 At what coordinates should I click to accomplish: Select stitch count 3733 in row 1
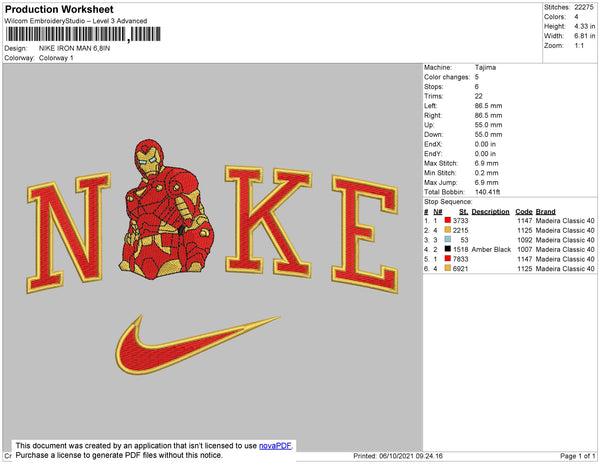461,221
